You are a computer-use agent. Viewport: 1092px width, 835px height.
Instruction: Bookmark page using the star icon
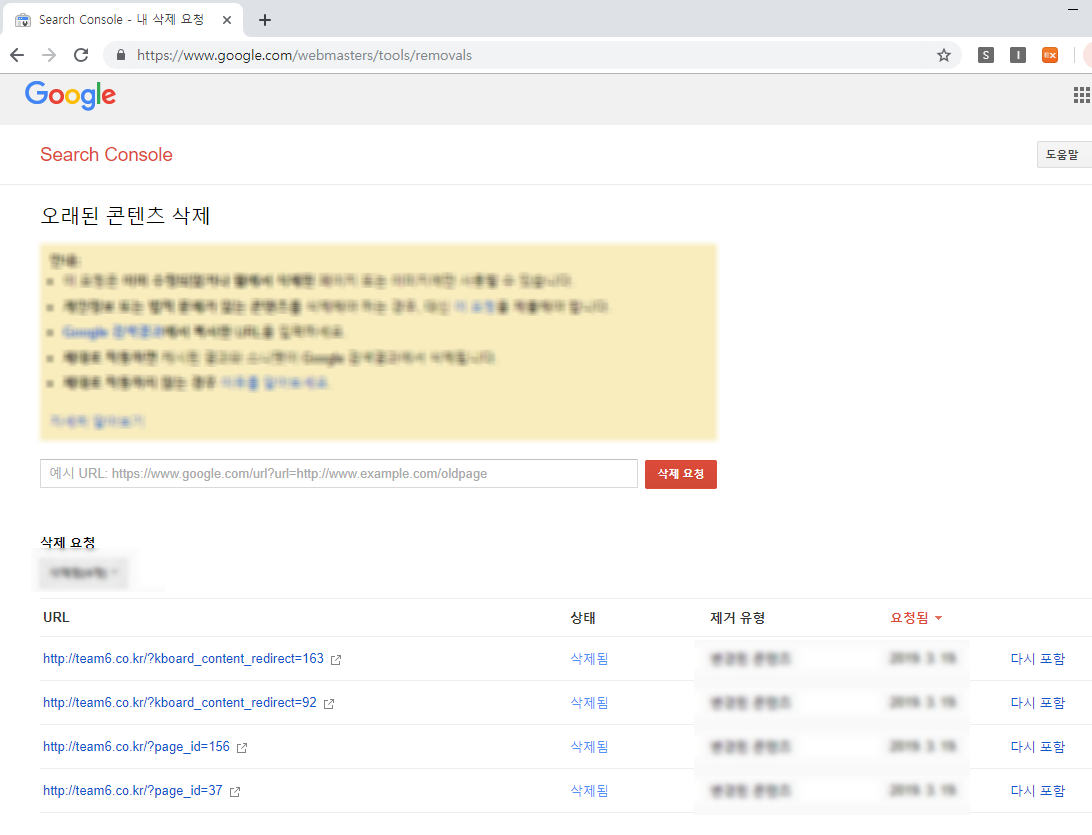pos(943,56)
